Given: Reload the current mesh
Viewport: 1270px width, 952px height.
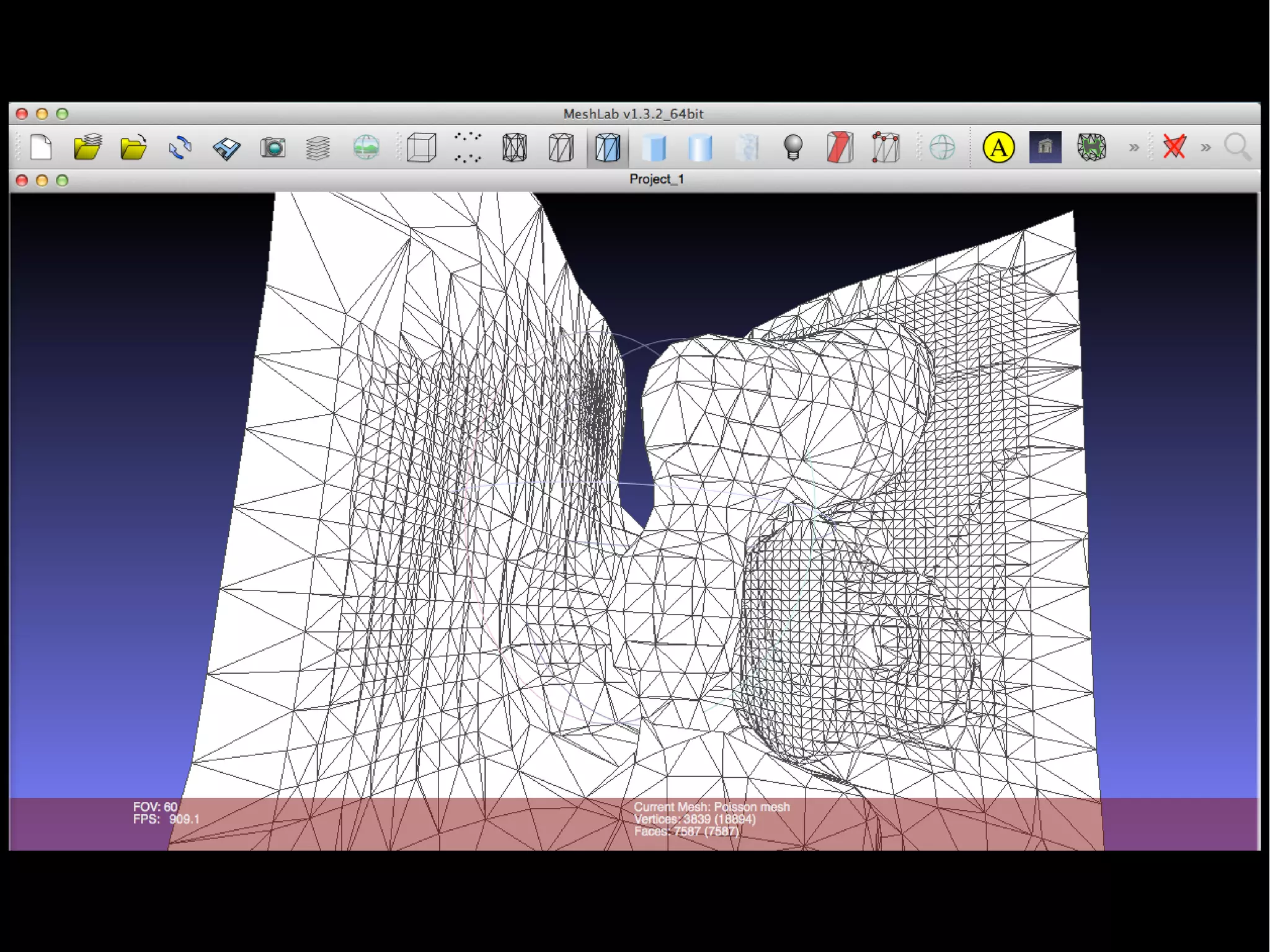Looking at the screenshot, I should click(180, 148).
